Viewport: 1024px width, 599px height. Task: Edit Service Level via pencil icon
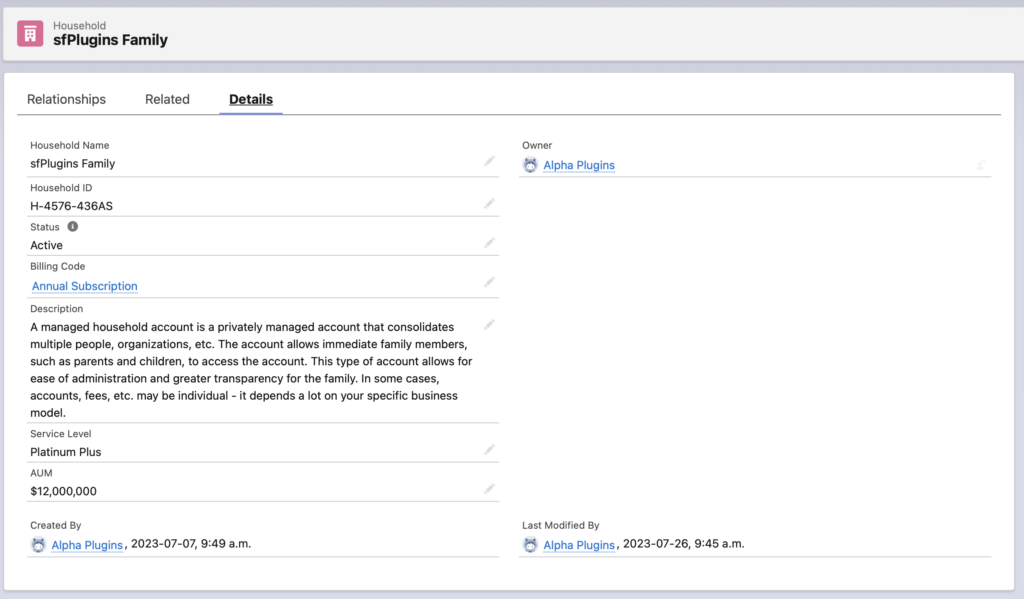[489, 450]
